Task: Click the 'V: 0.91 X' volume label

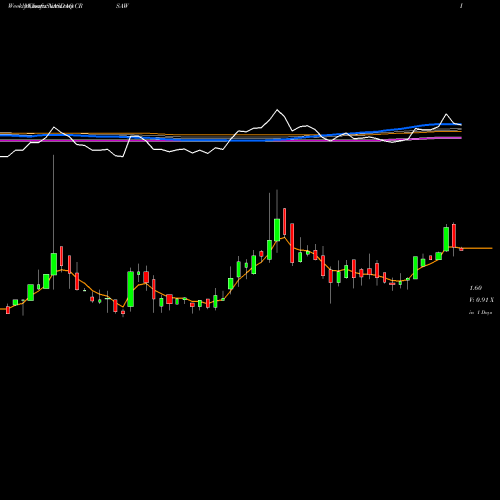Action: (481, 300)
